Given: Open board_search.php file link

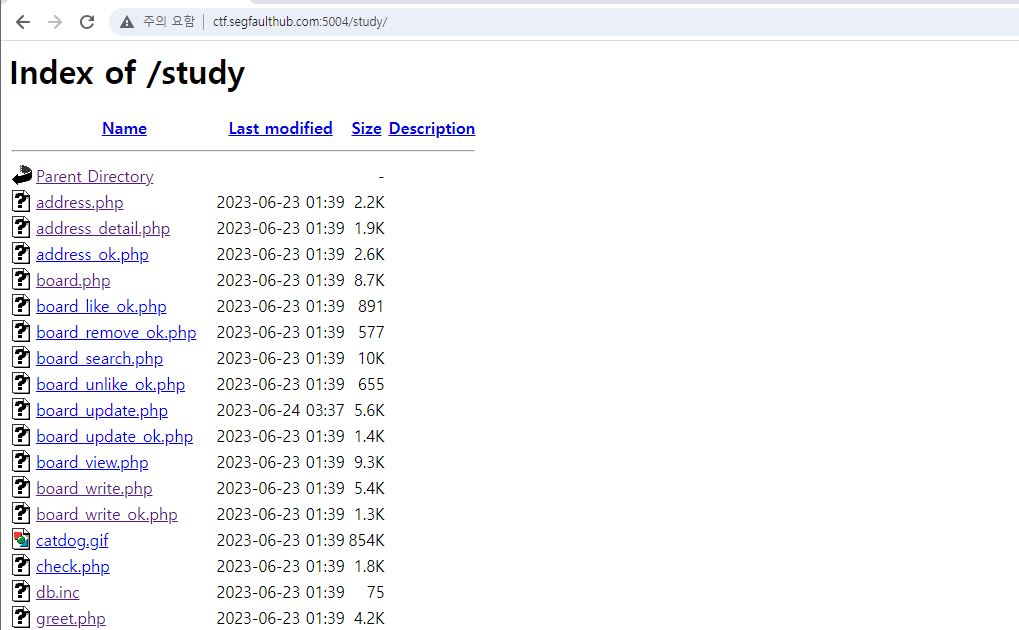Looking at the screenshot, I should (99, 358).
